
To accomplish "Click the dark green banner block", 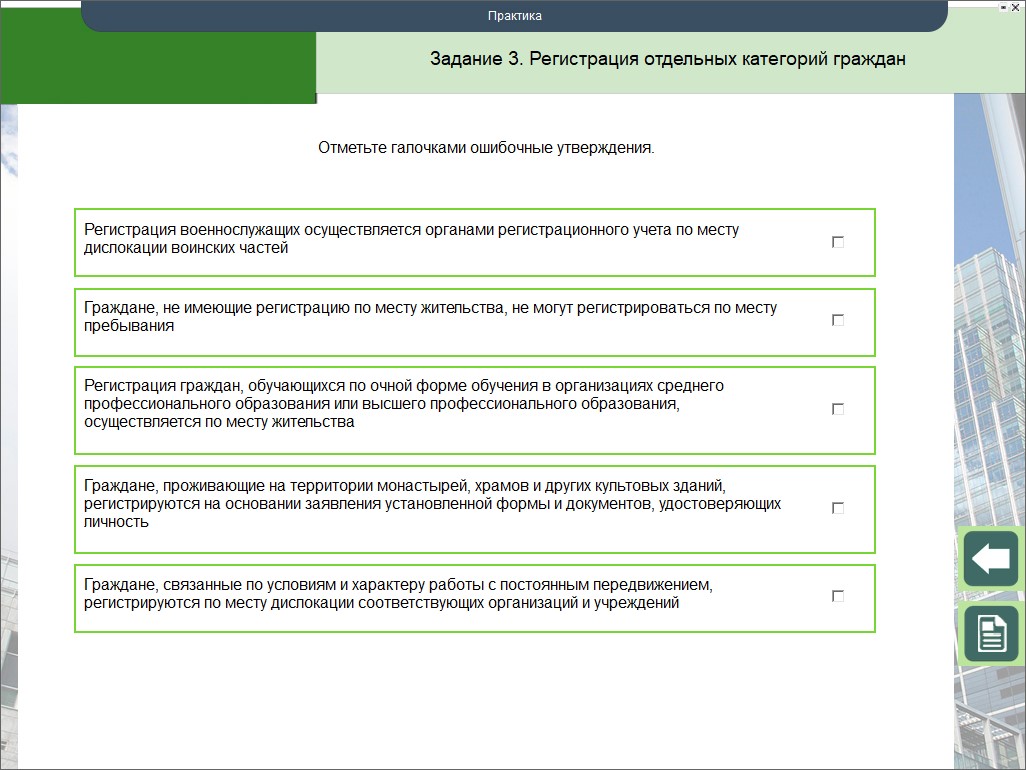I will pyautogui.click(x=158, y=66).
